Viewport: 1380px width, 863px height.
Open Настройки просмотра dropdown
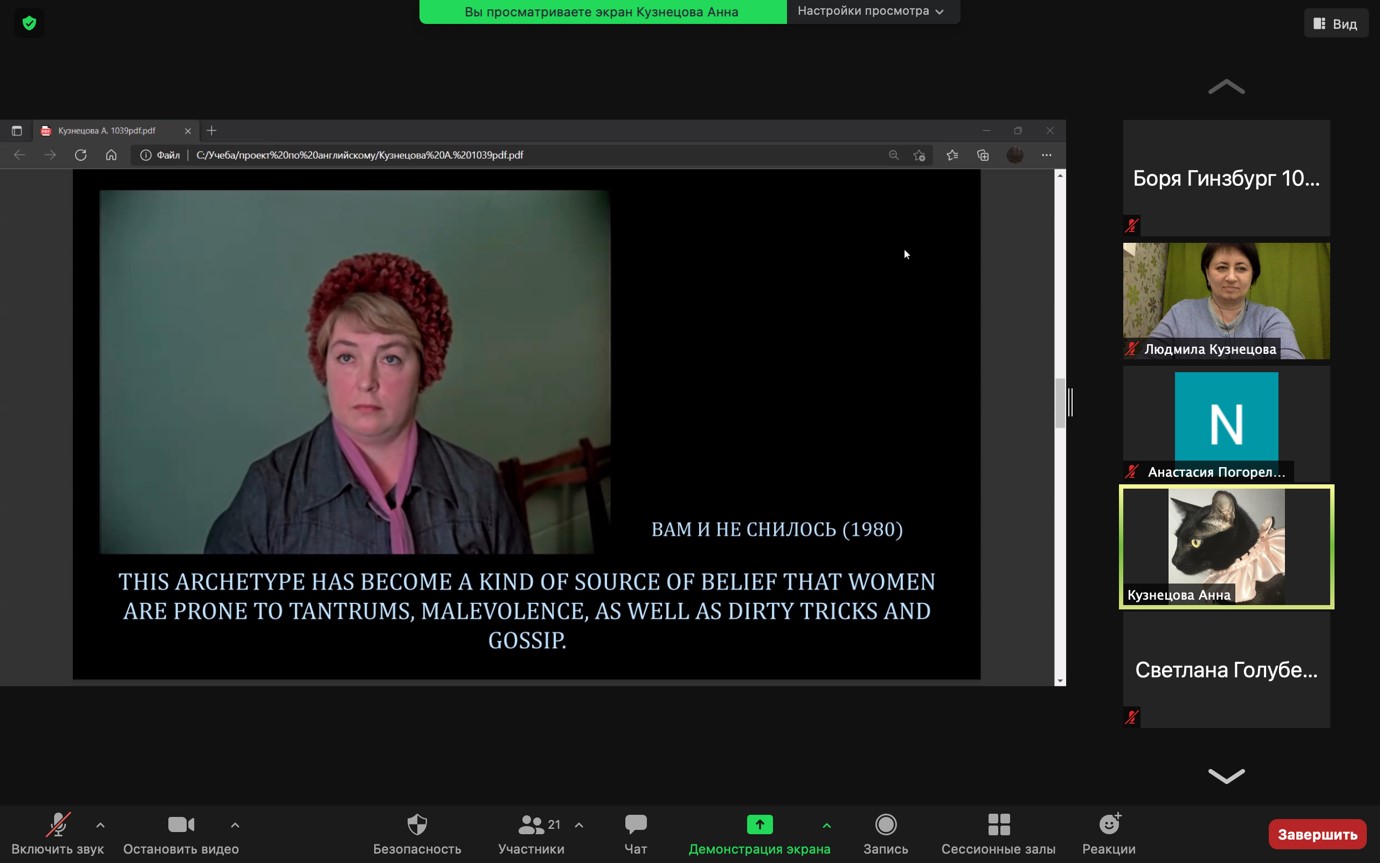coord(871,11)
